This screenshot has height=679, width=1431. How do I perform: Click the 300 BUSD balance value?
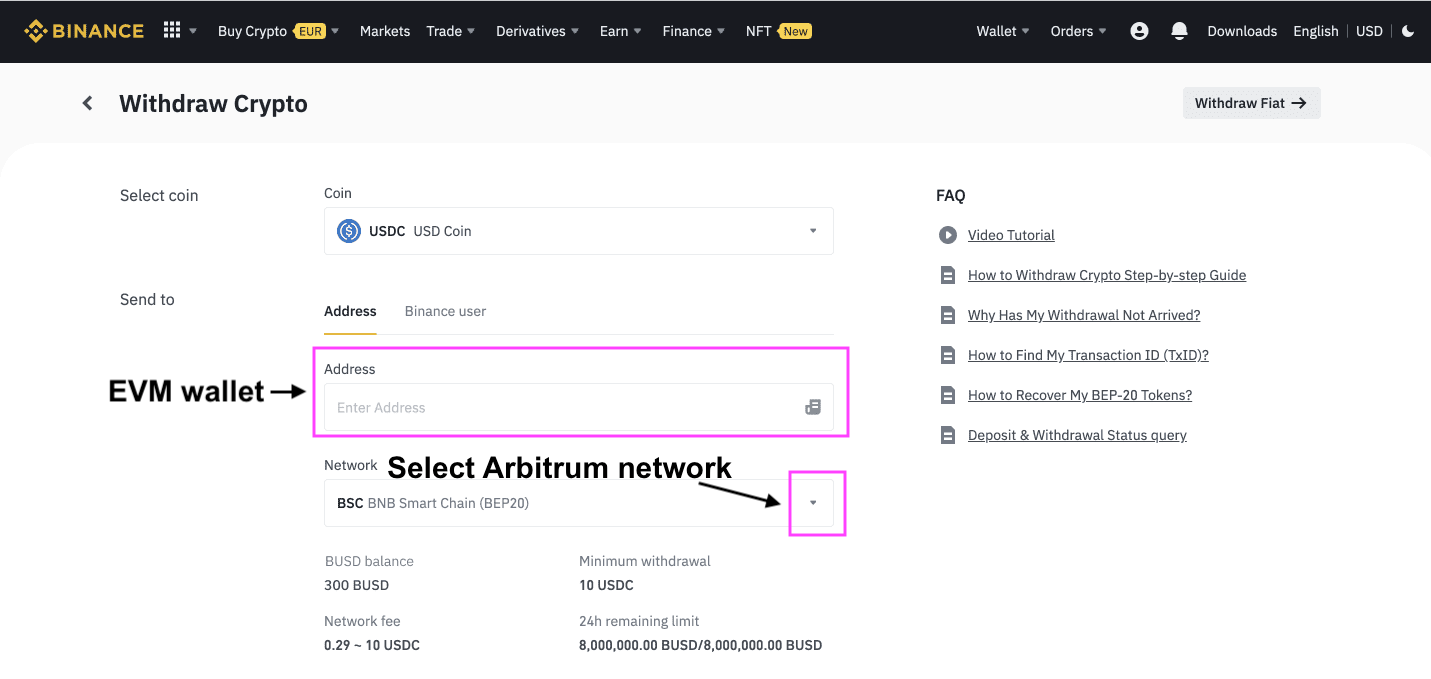click(357, 585)
